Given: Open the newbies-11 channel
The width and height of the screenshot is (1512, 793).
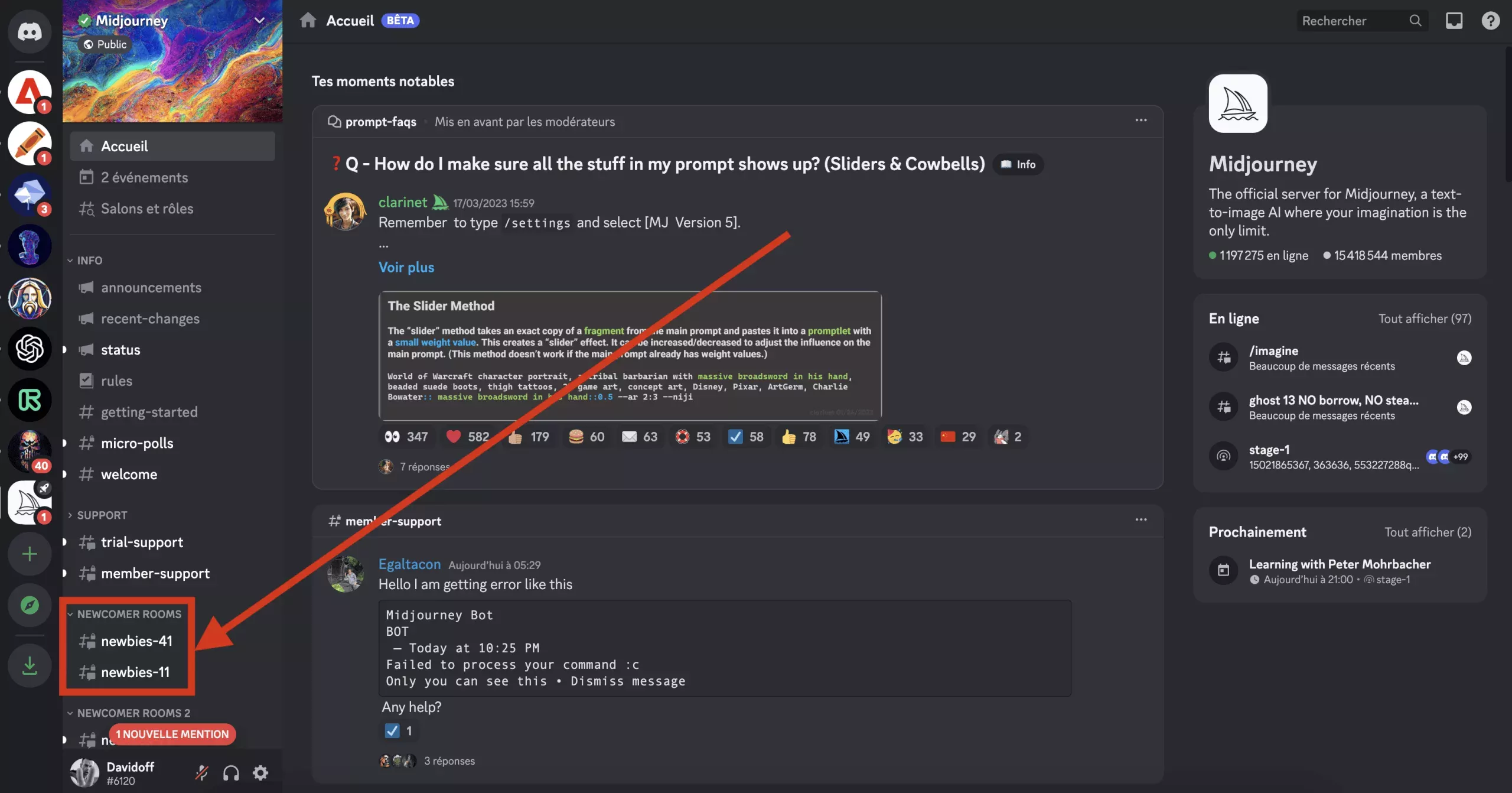Looking at the screenshot, I should click(172, 672).
